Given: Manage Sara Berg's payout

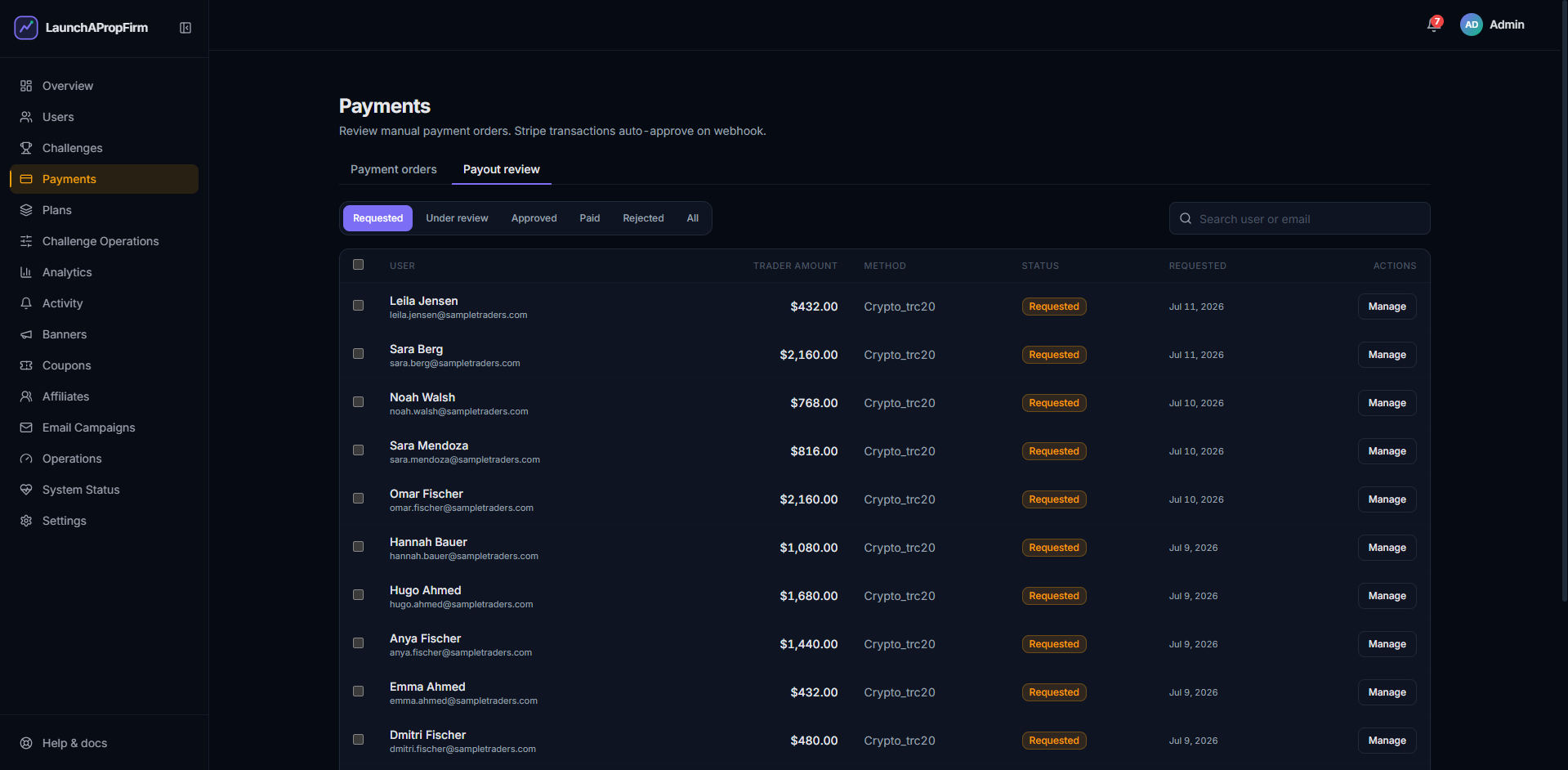Looking at the screenshot, I should (1387, 355).
